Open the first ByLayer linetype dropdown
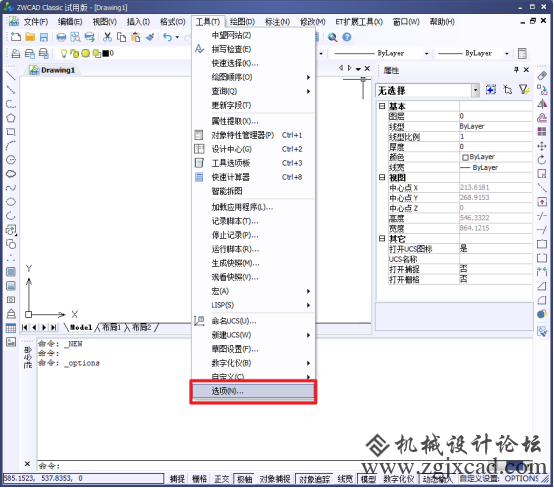Viewport: 554px width, 488px height. click(x=426, y=53)
